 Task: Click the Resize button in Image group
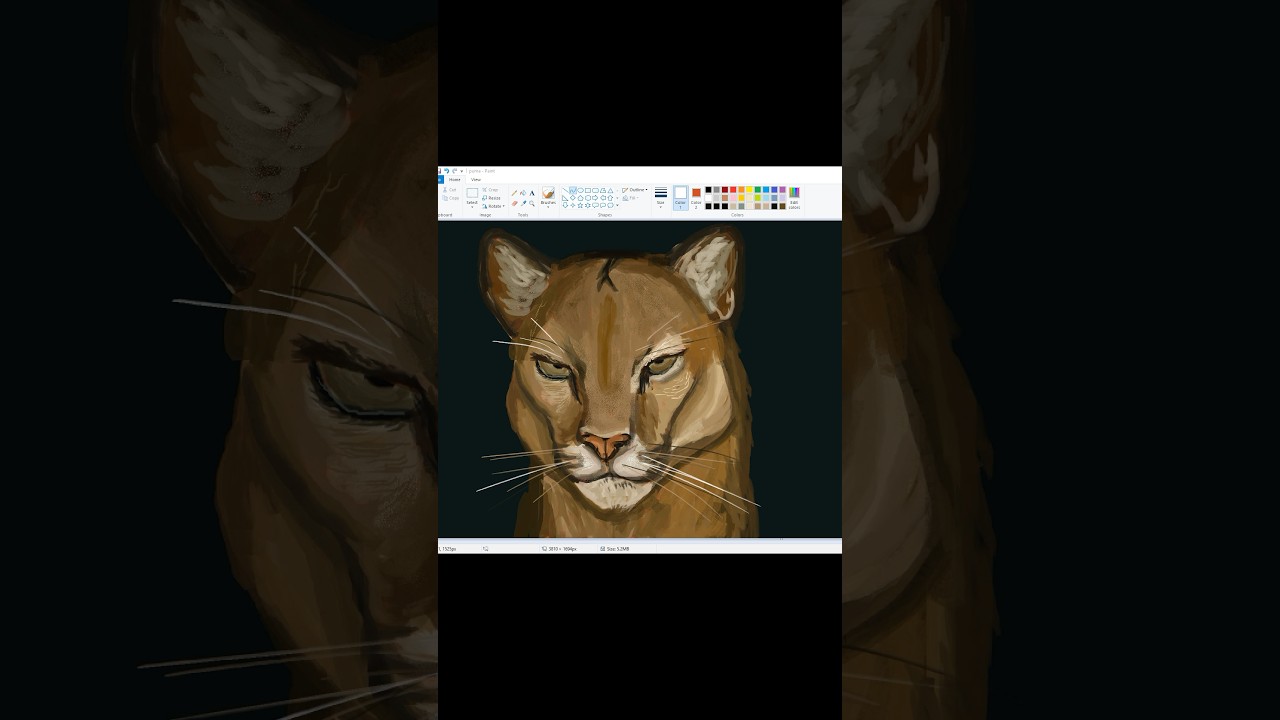[x=491, y=198]
